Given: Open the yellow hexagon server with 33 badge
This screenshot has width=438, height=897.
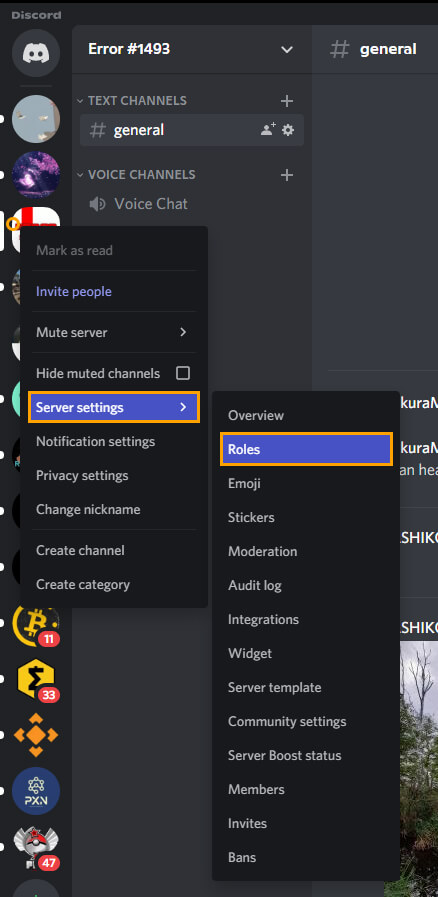Looking at the screenshot, I should point(35,680).
